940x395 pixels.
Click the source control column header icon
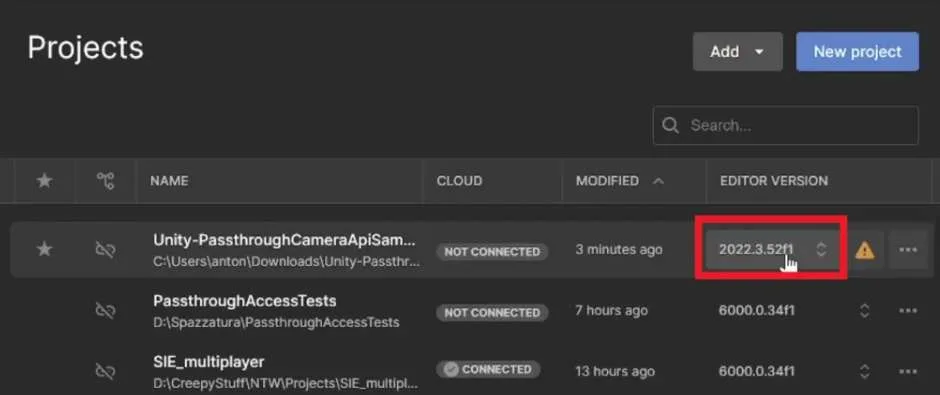pyautogui.click(x=106, y=180)
